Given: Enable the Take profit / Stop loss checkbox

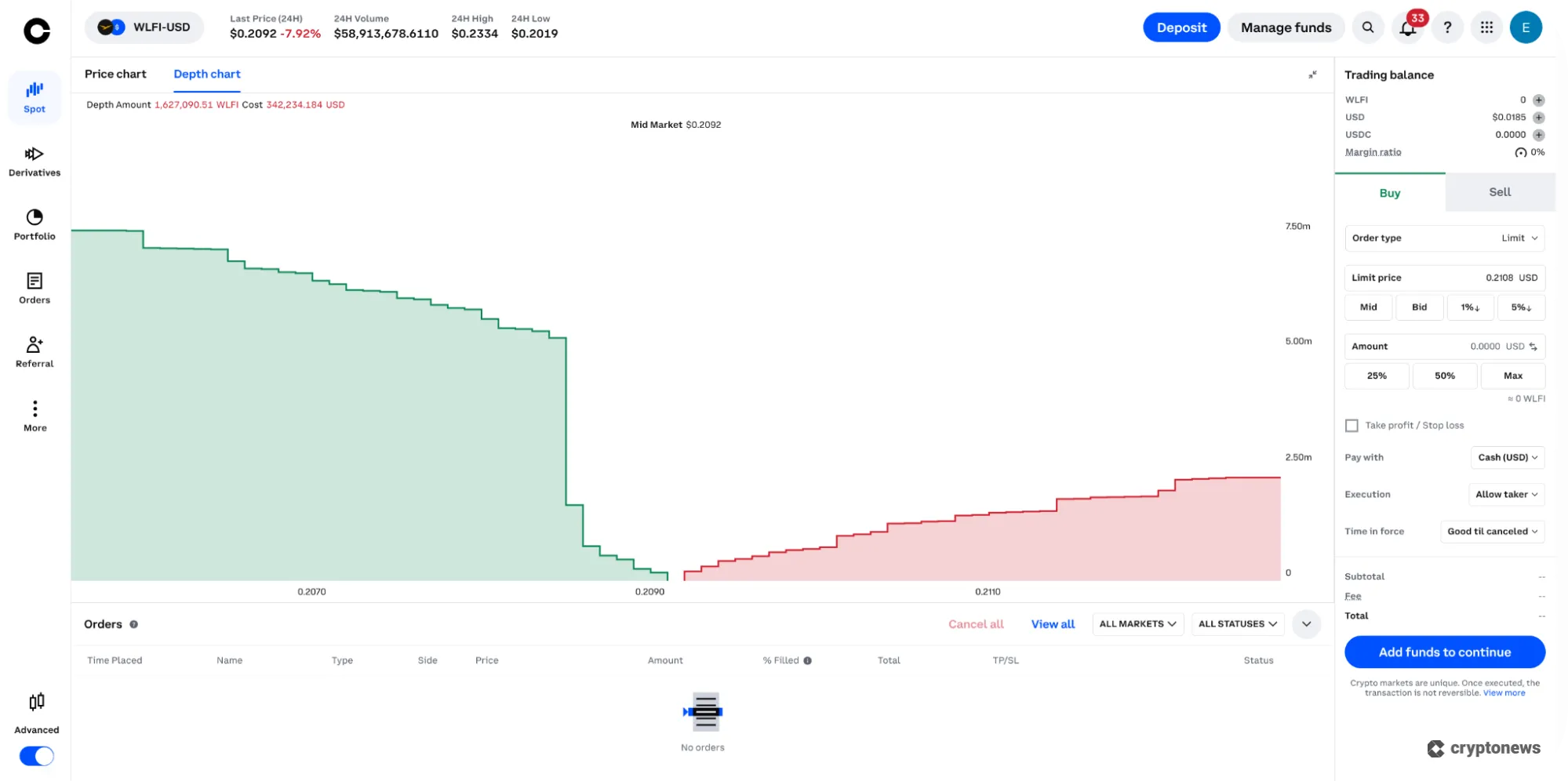Looking at the screenshot, I should (x=1352, y=425).
